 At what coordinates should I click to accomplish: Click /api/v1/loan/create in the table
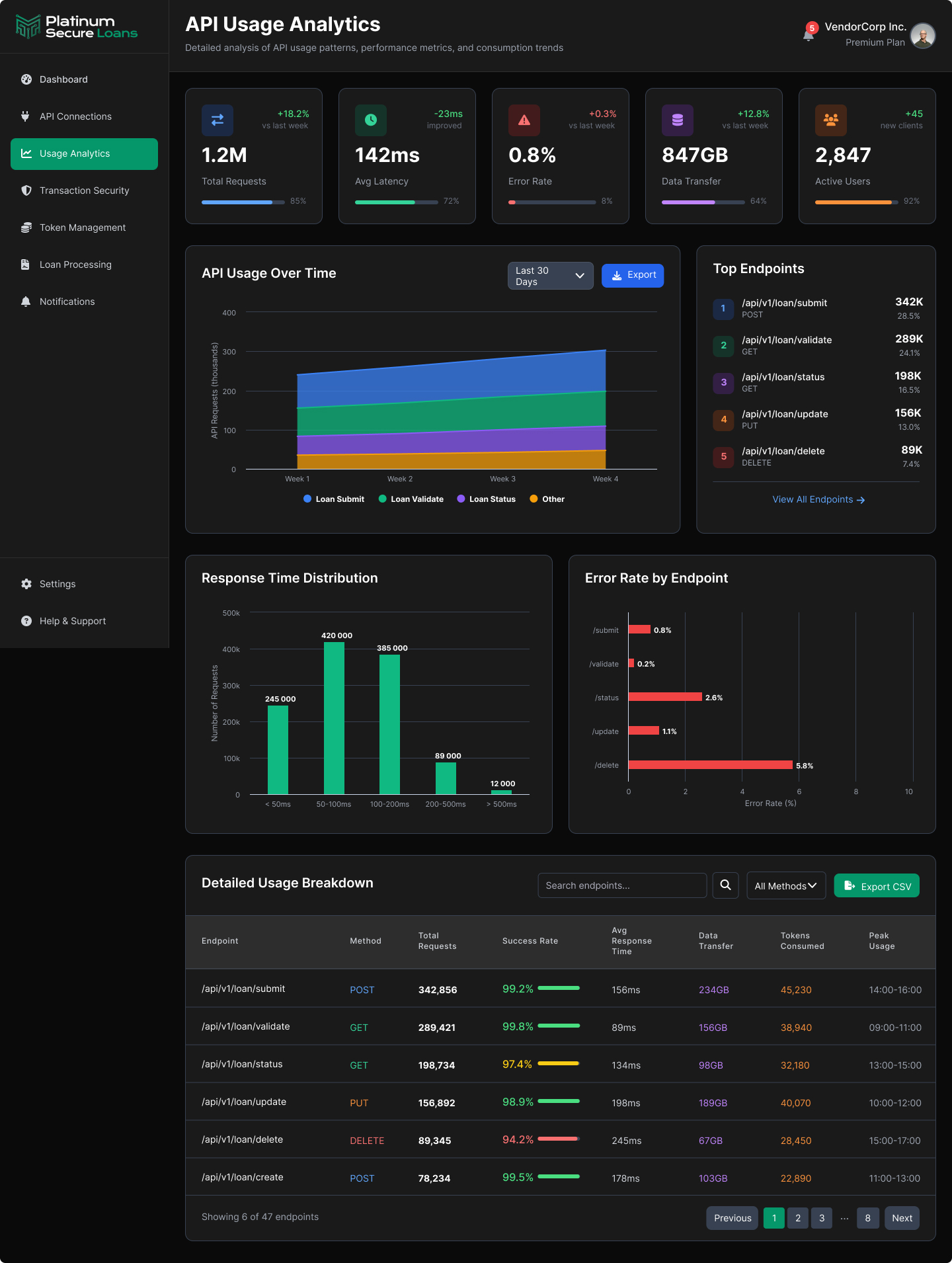click(242, 1177)
